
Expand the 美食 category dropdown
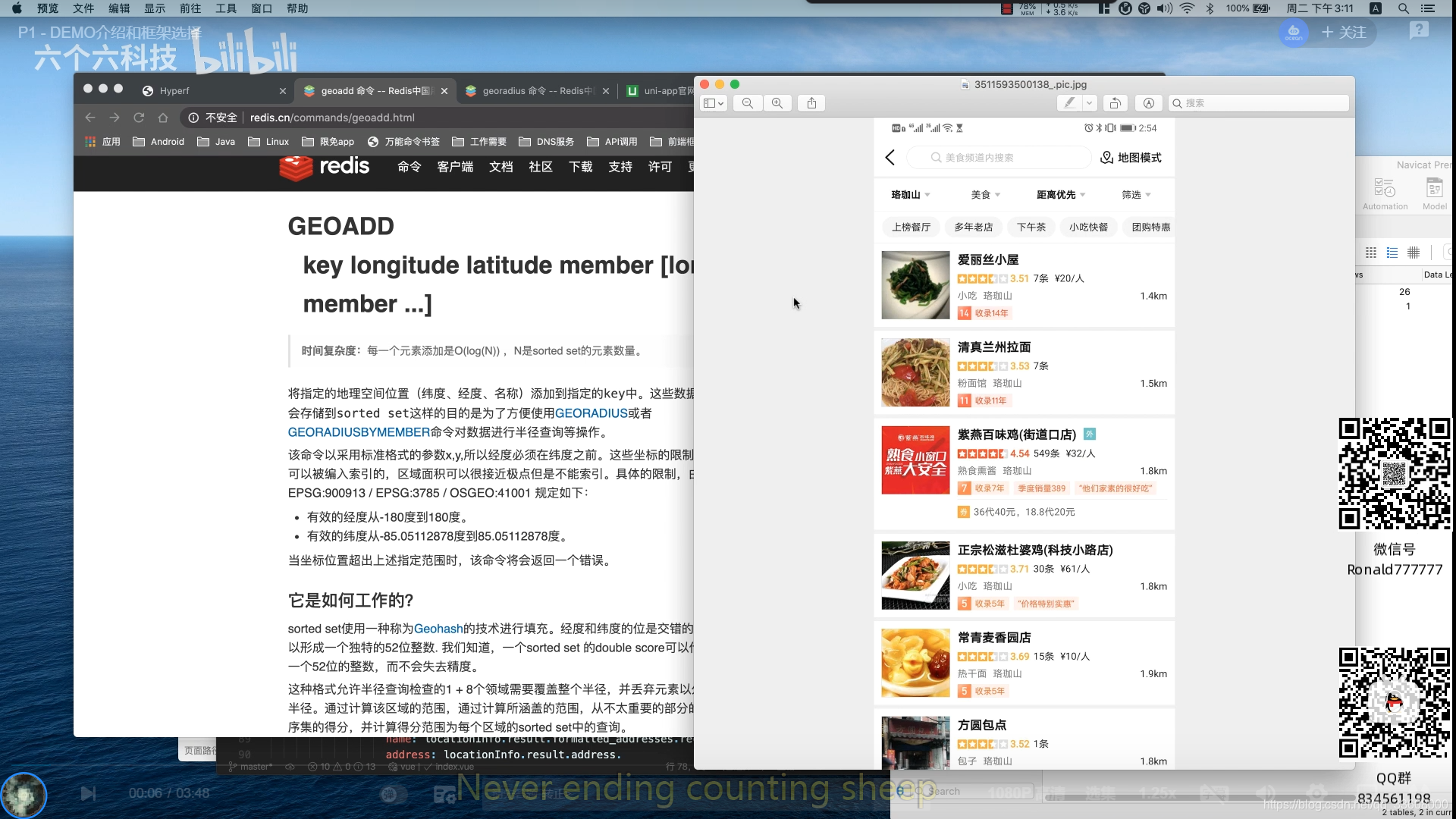click(x=984, y=194)
